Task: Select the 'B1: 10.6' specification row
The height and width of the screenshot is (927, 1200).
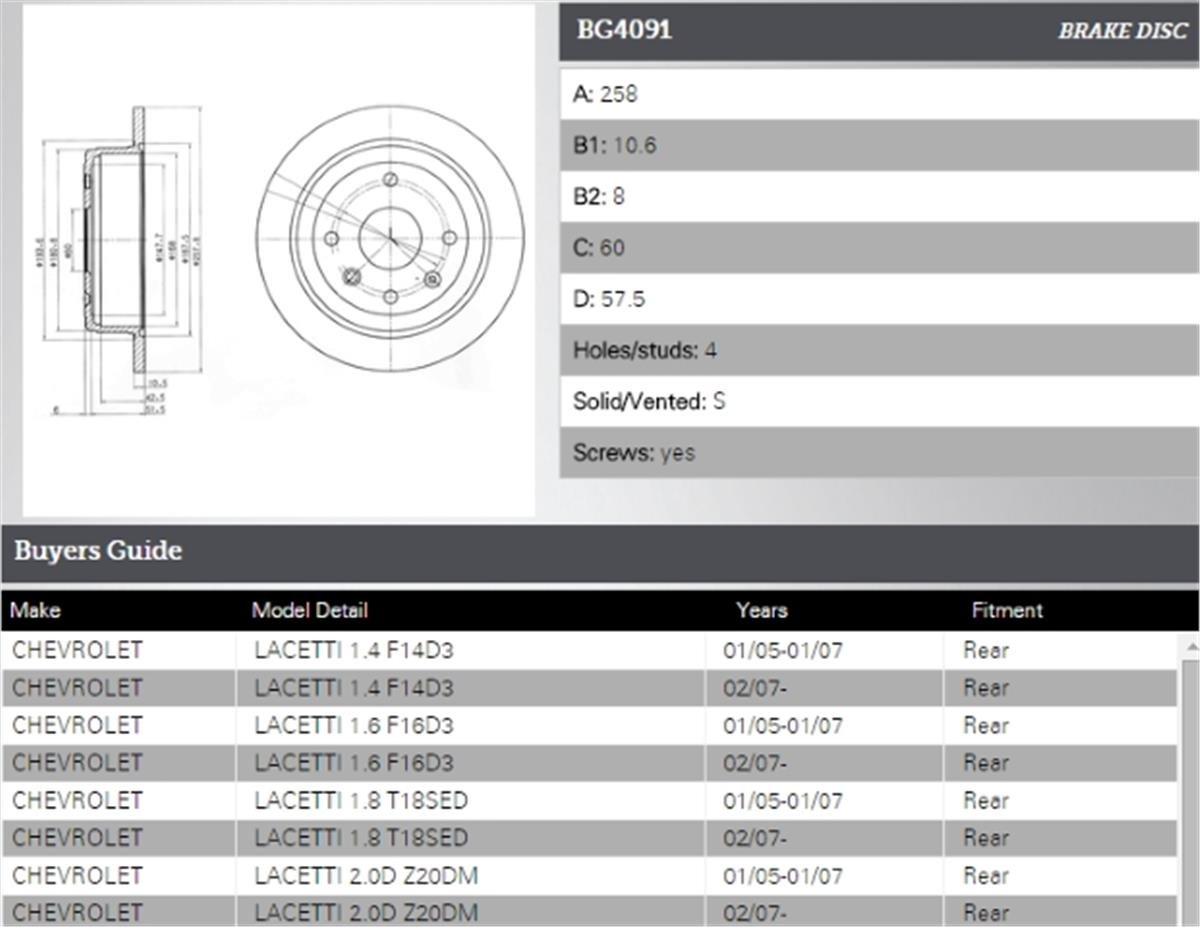Action: [879, 145]
